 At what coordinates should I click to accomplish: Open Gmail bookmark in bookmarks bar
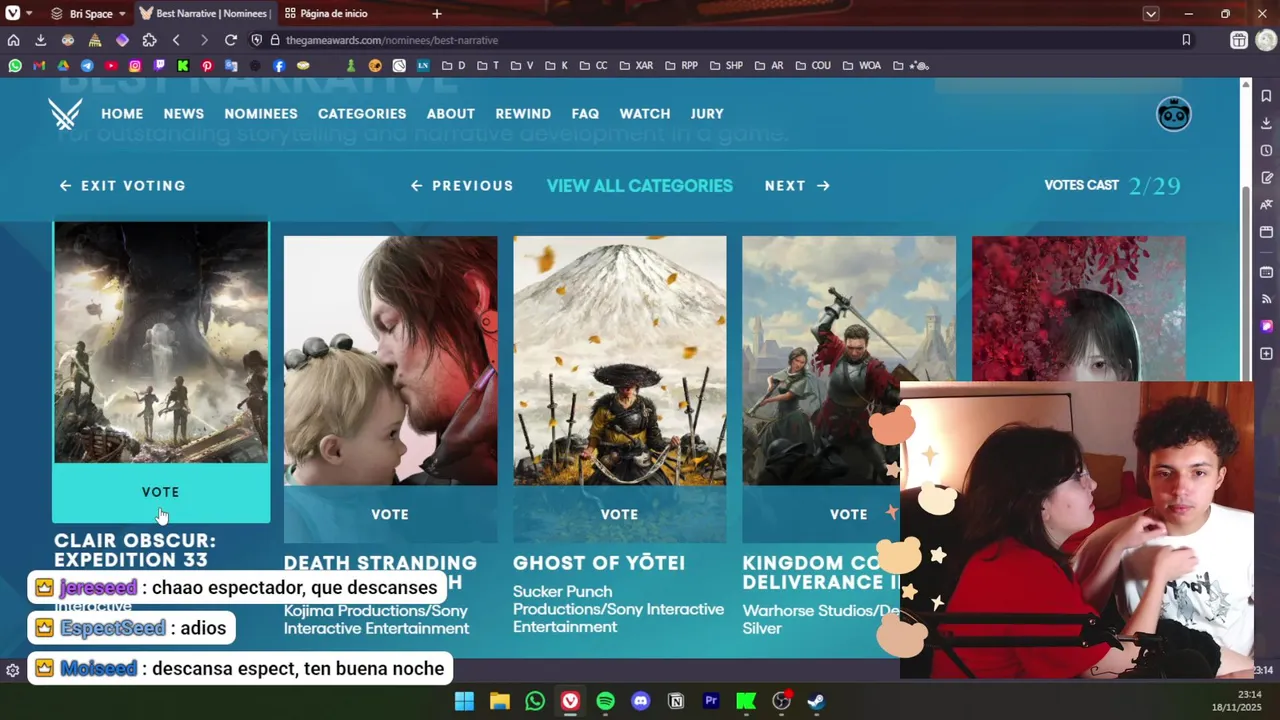coord(39,66)
